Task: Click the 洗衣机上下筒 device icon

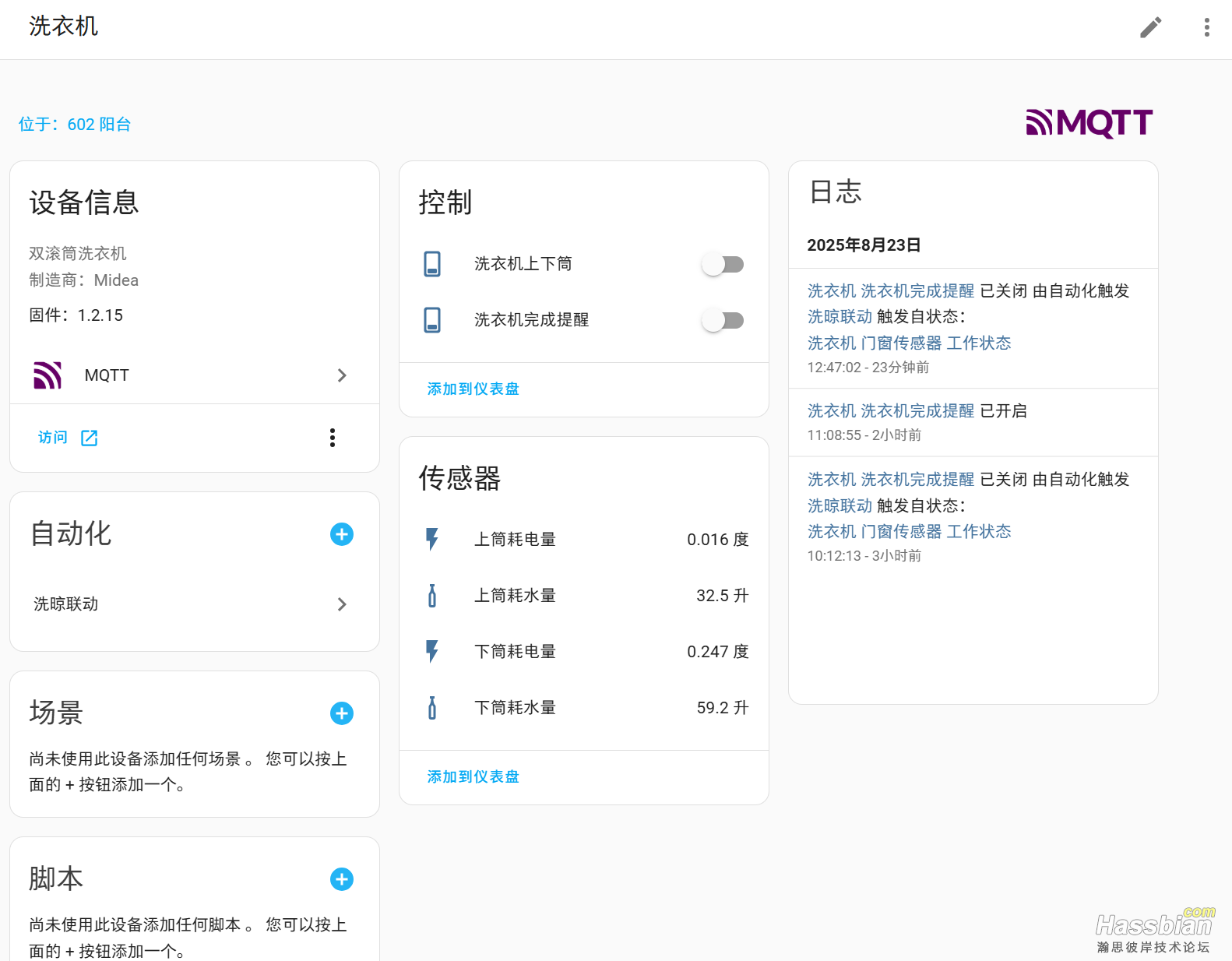Action: [x=432, y=264]
